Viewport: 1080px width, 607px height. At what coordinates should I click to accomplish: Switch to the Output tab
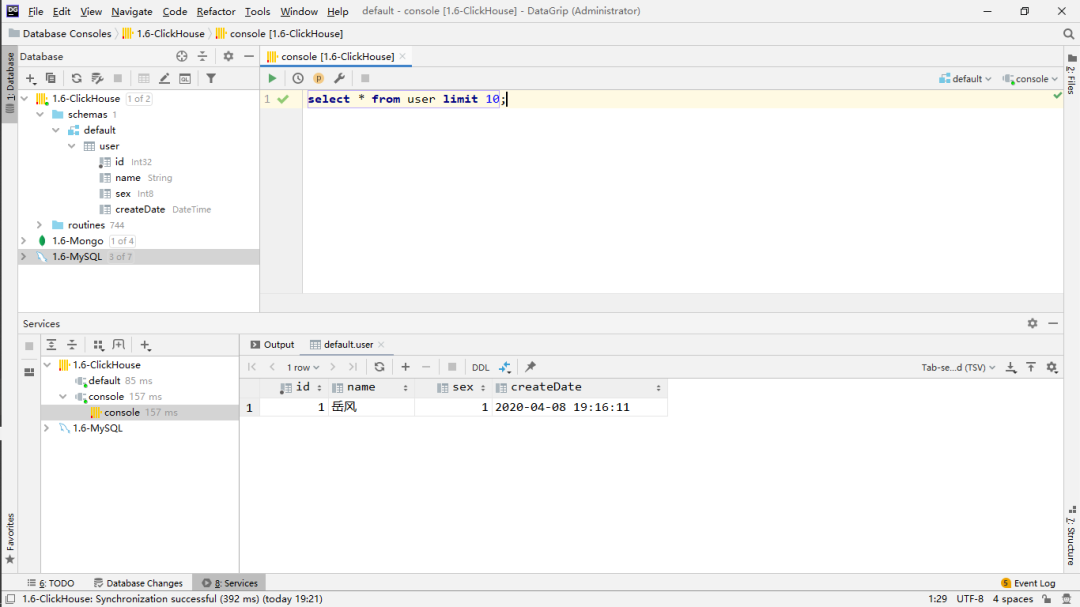(x=272, y=344)
